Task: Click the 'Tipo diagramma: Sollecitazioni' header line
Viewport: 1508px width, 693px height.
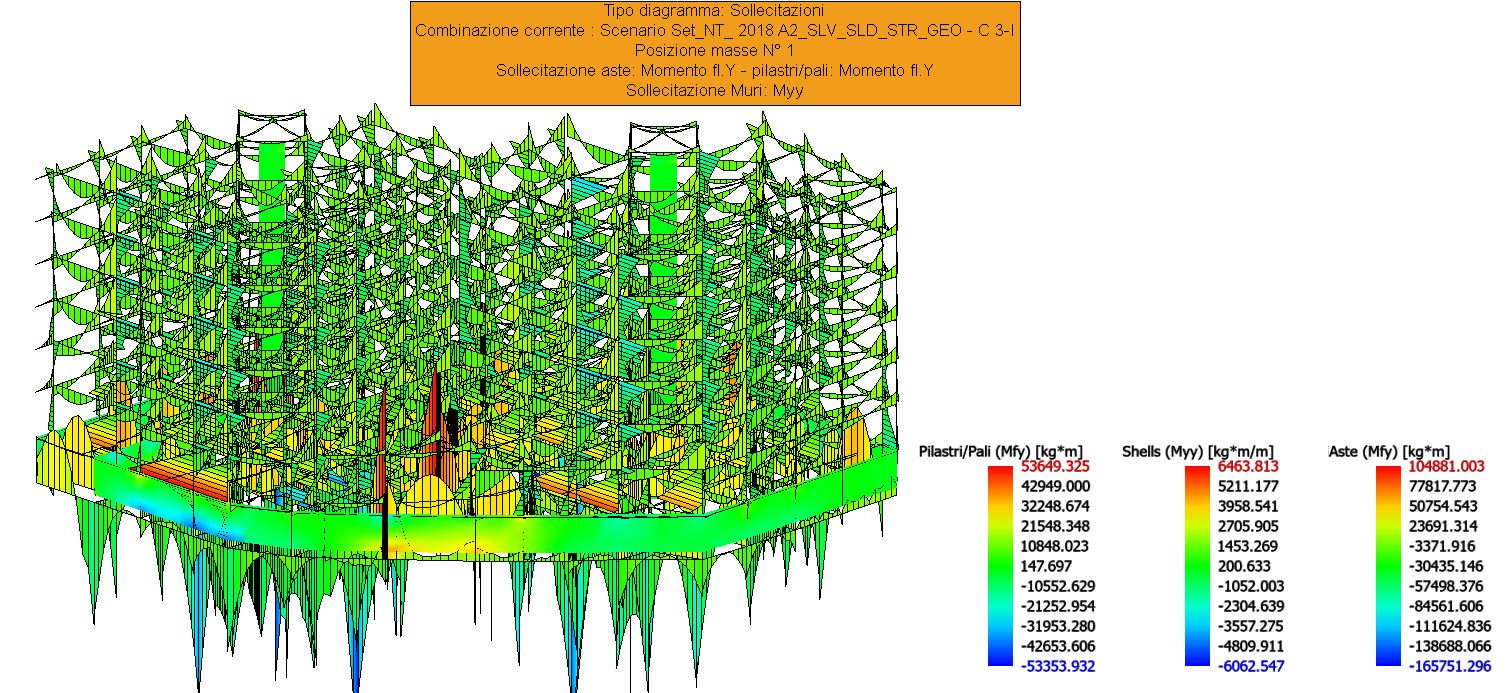Action: (714, 11)
